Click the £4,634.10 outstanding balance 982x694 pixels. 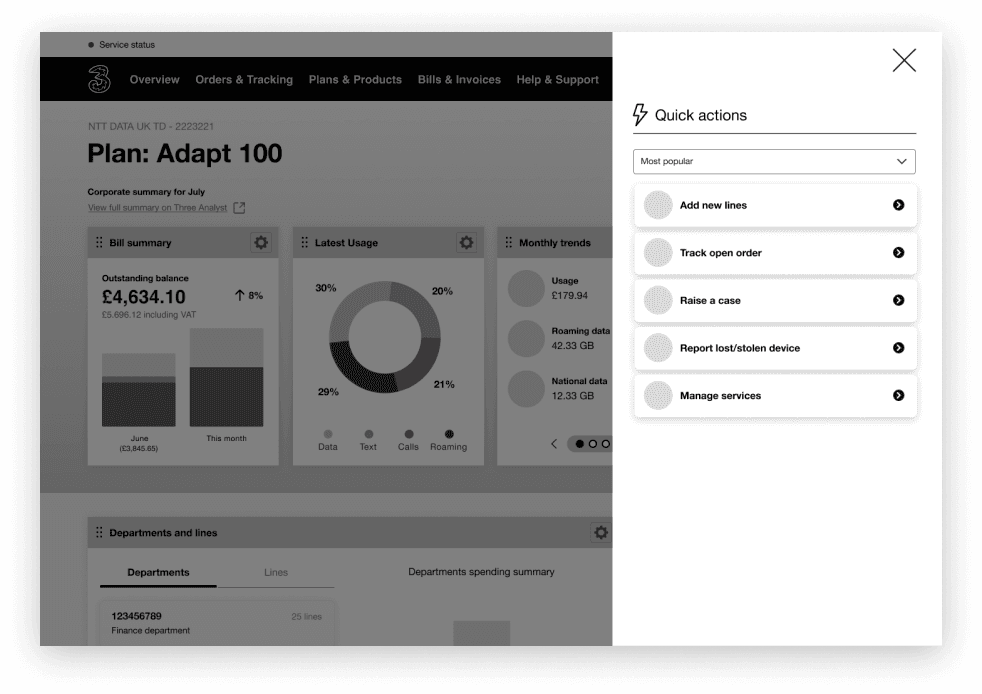143,297
